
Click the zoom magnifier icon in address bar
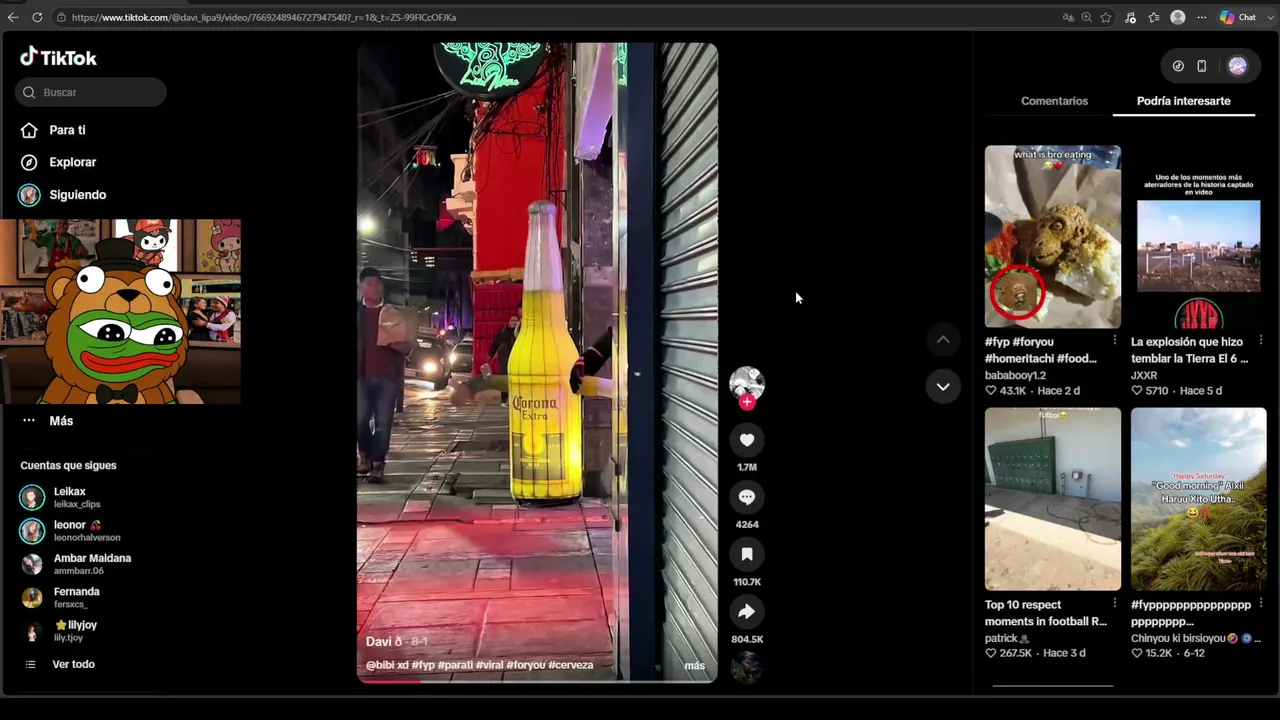pyautogui.click(x=1087, y=17)
